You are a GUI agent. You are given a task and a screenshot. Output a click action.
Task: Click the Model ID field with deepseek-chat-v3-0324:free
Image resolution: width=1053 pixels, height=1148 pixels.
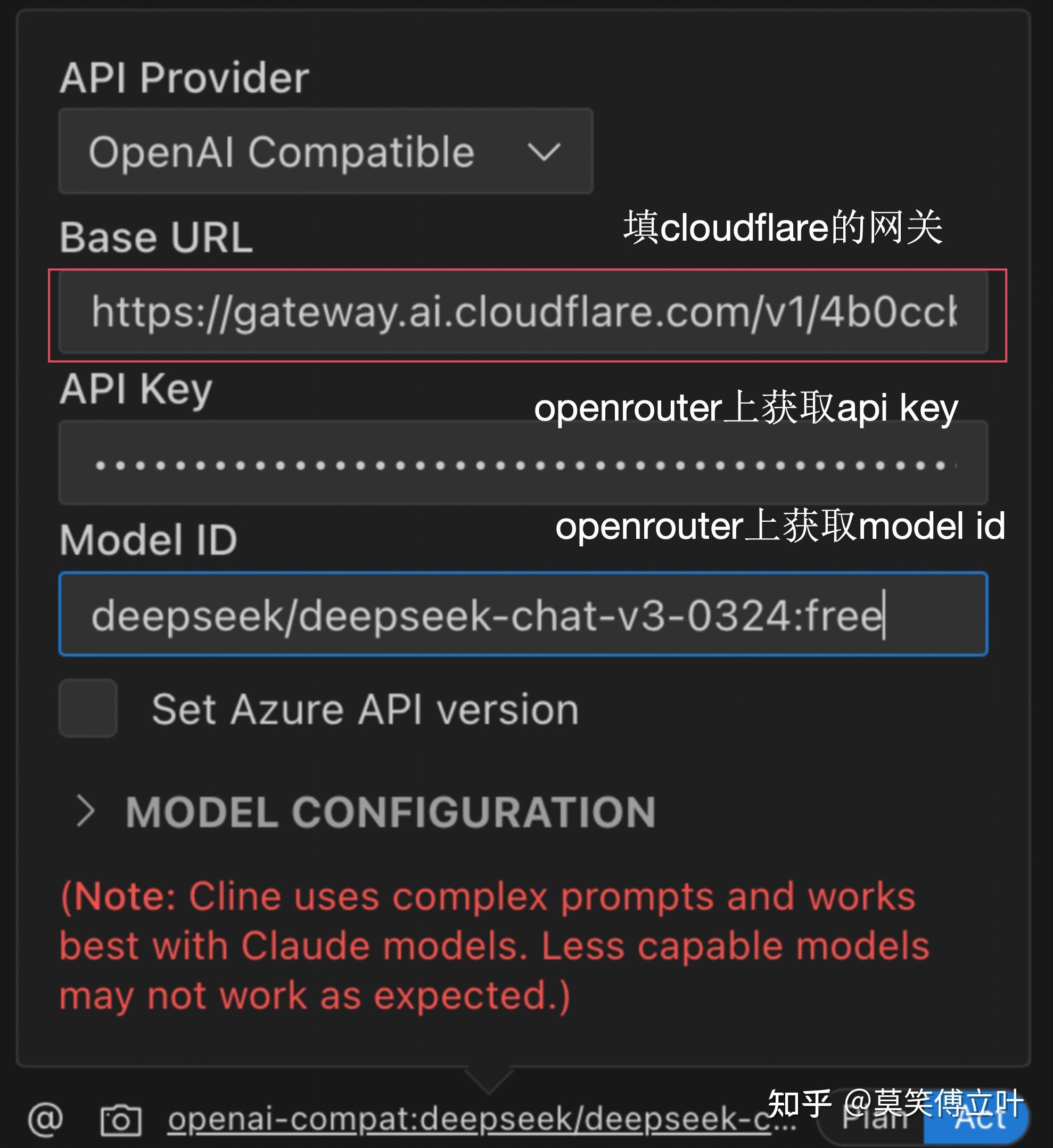(x=523, y=614)
